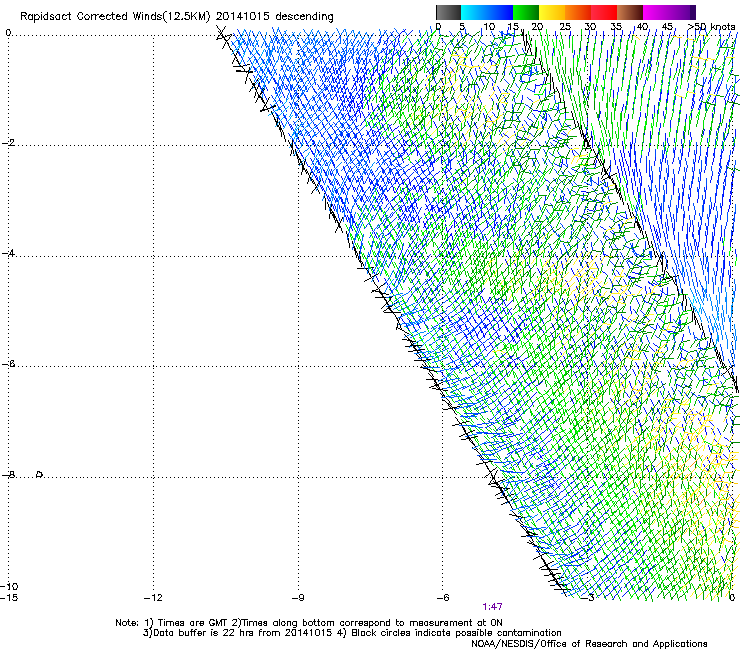Click the '-6' latitude label on left axis

(x=8, y=363)
